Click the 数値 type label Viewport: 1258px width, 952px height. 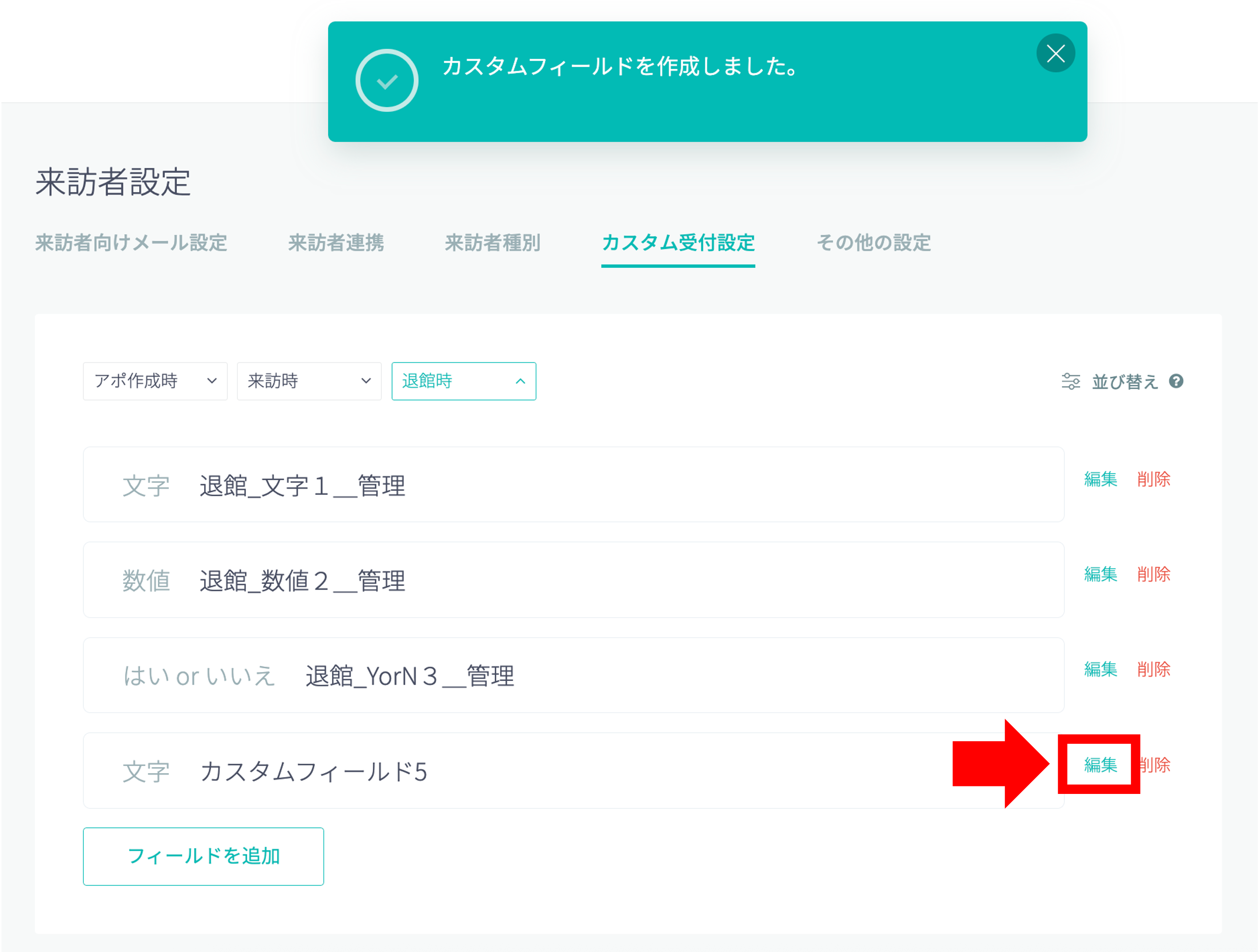point(146,581)
